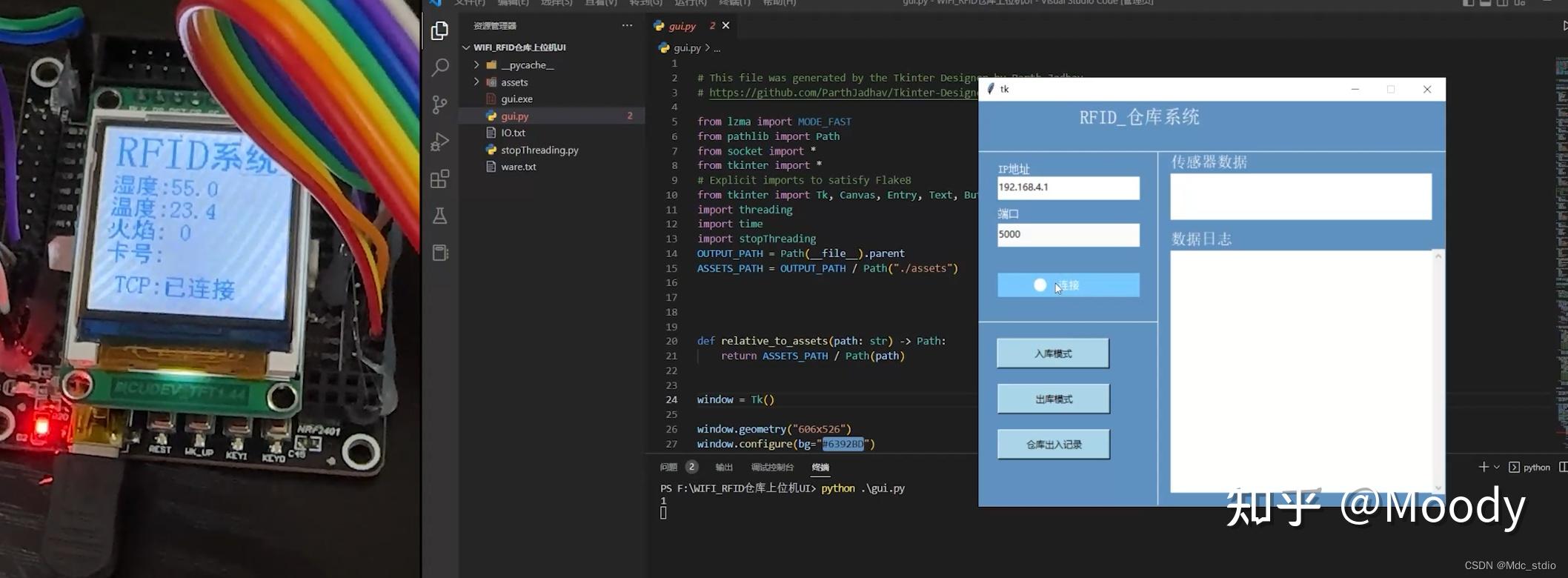Screen dimensions: 1568x578
Task: Switch to the 终端 panel tab
Action: [820, 467]
